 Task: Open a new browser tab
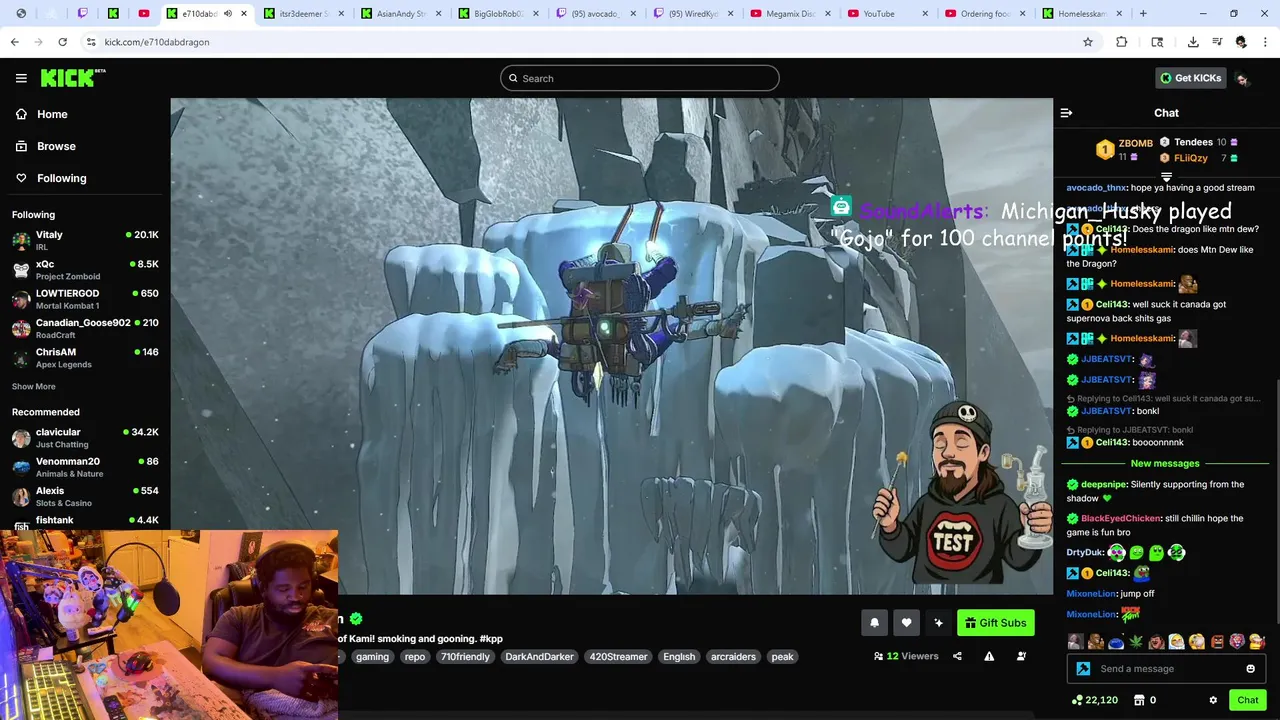tap(1143, 14)
